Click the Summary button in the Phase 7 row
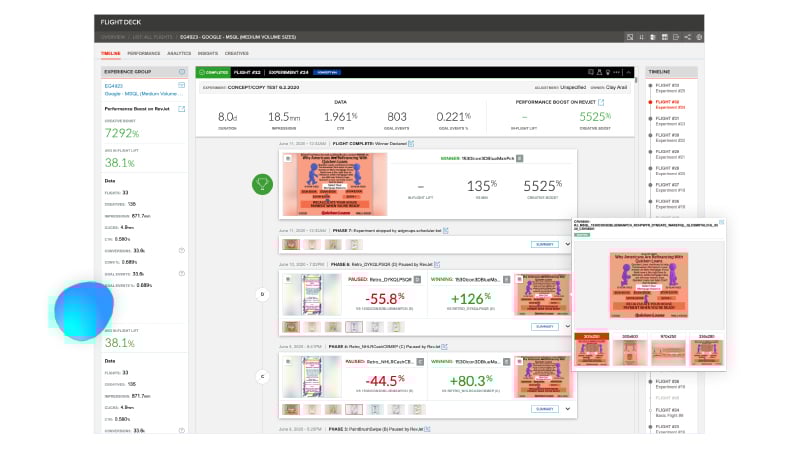This screenshot has height=450, width=800. pos(545,243)
